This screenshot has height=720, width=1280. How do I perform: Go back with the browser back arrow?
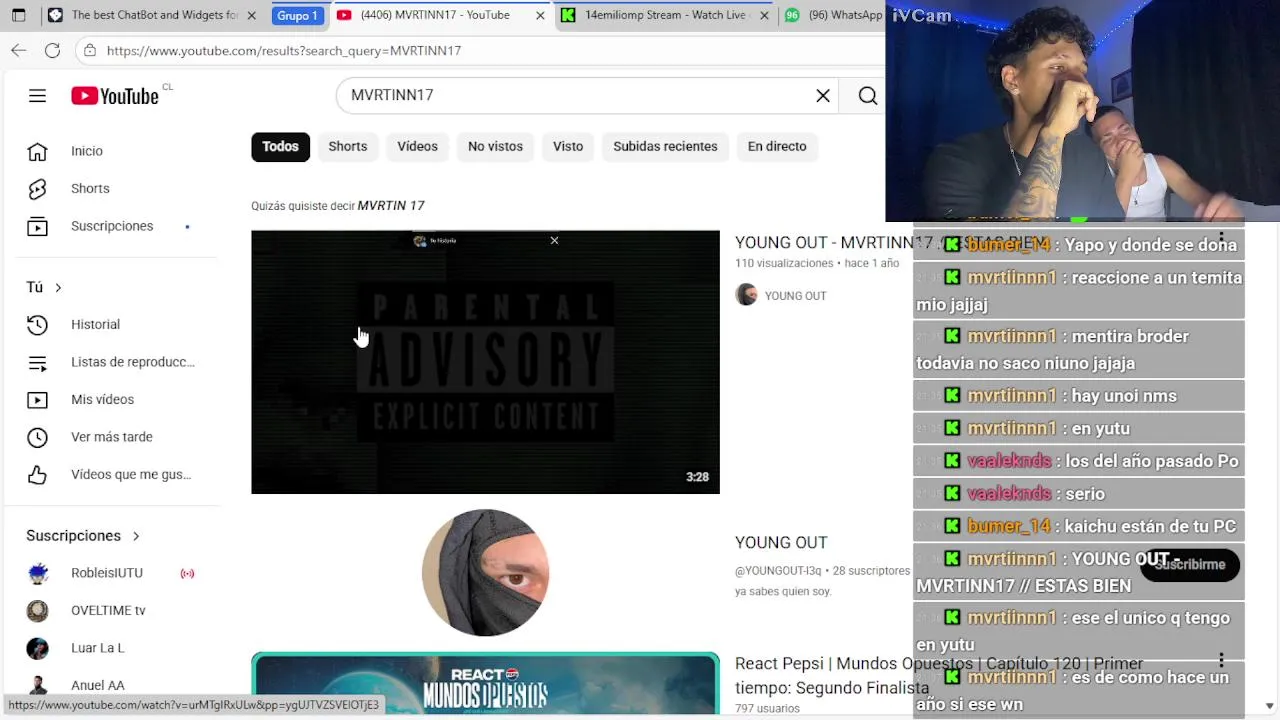tap(19, 50)
